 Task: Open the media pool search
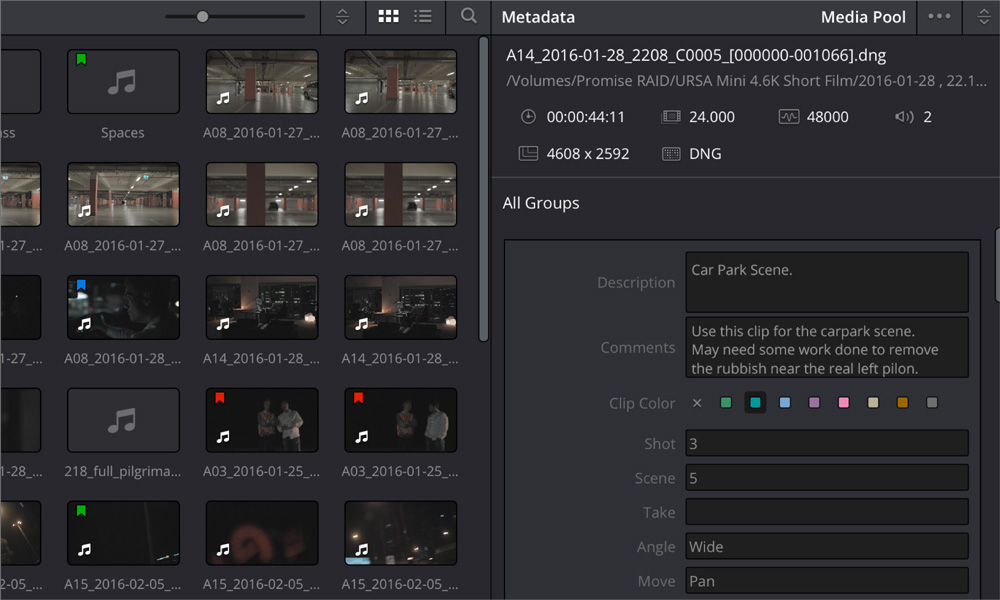coord(468,17)
